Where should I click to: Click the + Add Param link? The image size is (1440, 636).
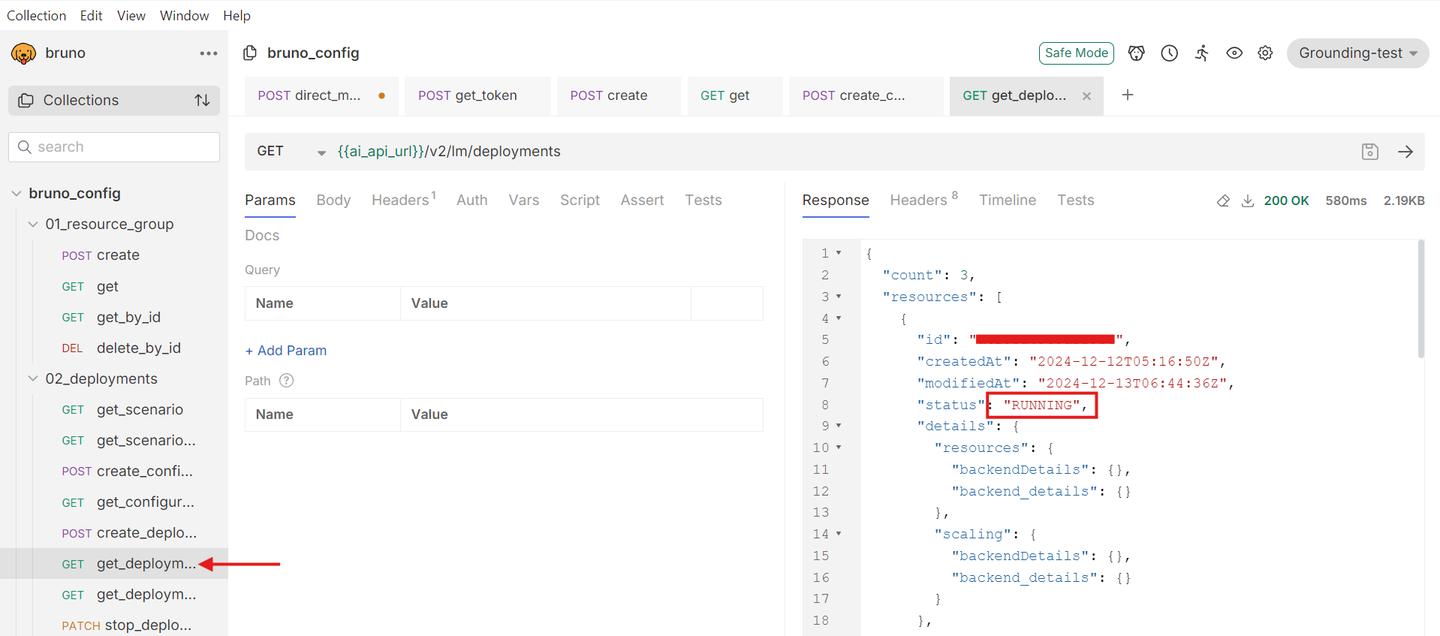click(286, 351)
